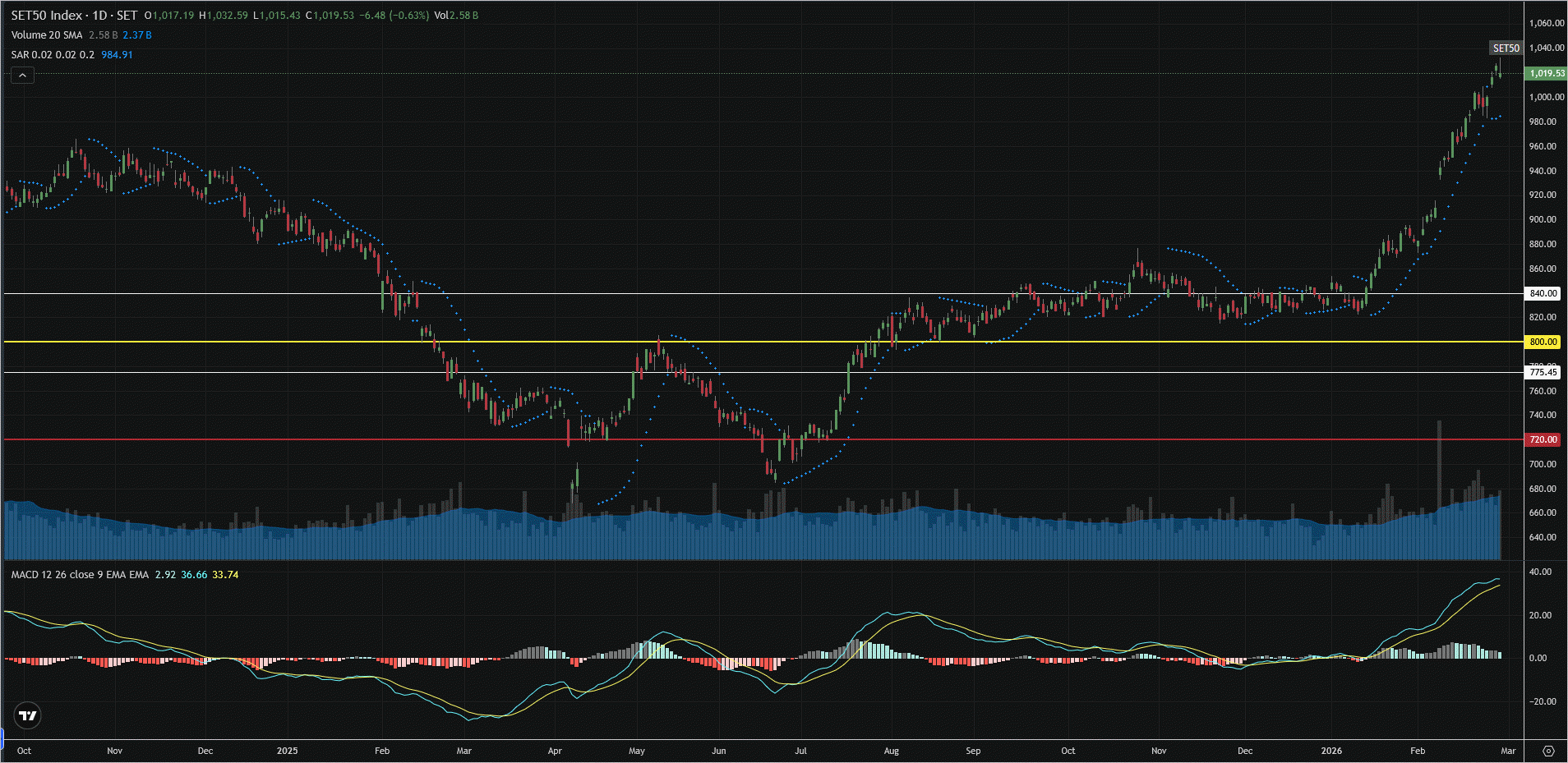Select the MACD 12 26 indicator legend
Screen dimensions: 1568x763
click(80, 575)
